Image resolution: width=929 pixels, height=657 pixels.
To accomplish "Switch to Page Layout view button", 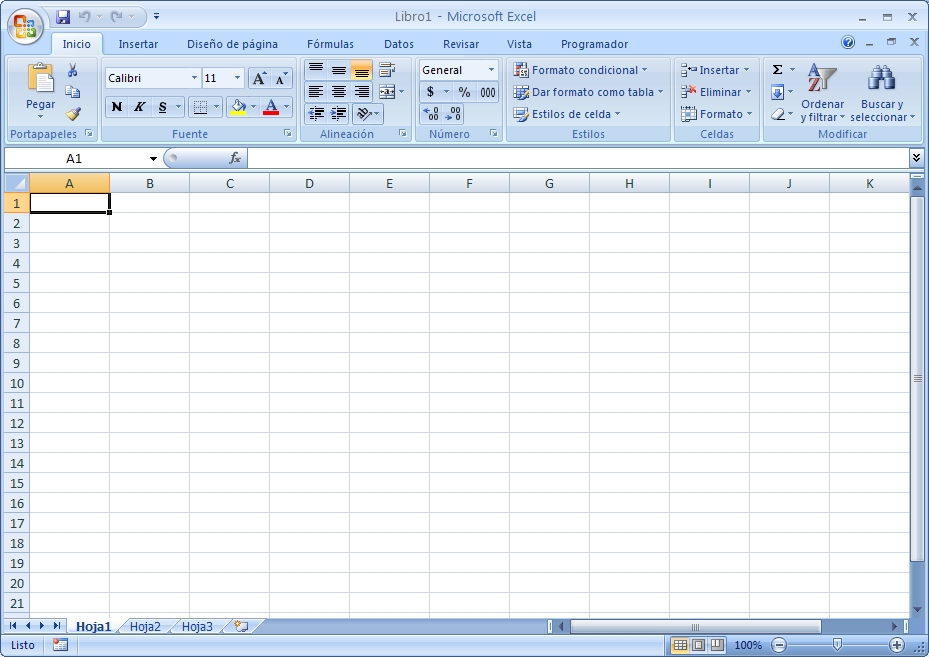I will point(699,645).
